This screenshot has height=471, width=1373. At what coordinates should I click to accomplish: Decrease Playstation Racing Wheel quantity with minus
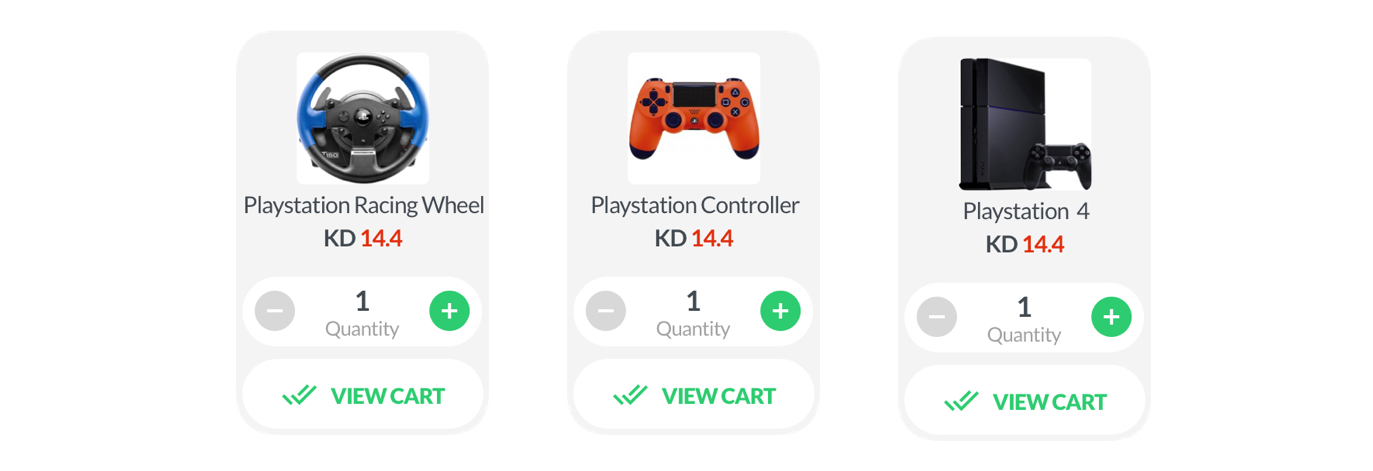pyautogui.click(x=275, y=311)
